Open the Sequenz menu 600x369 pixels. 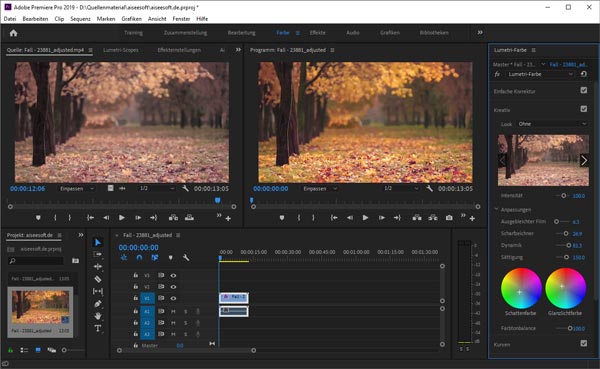80,19
